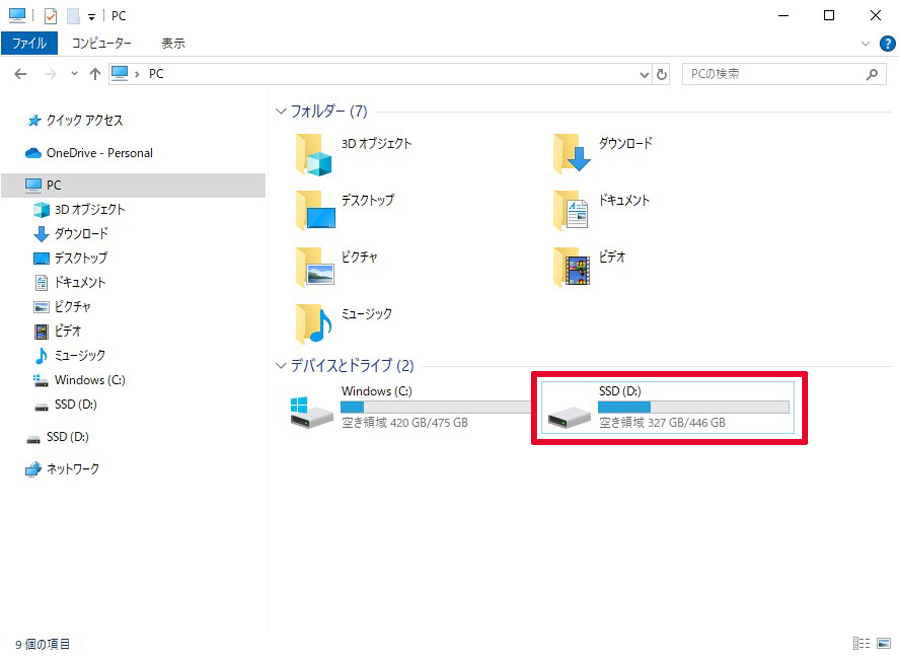900x657 pixels.
Task: Switch to details view in status bar
Action: [861, 643]
